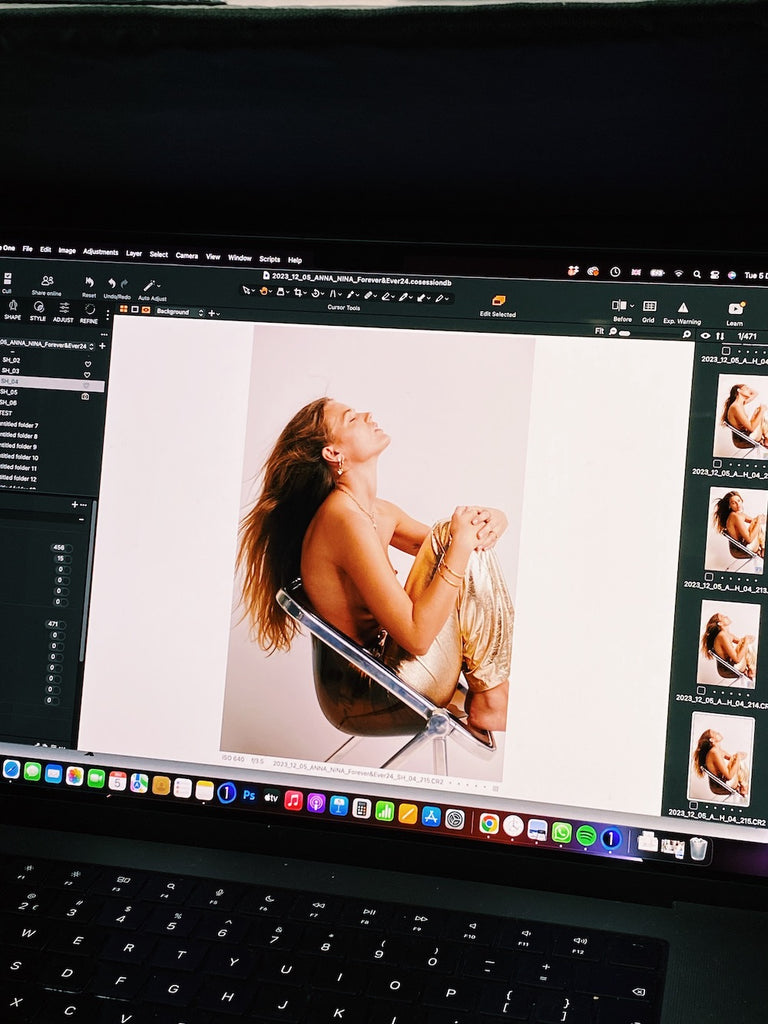The width and height of the screenshot is (768, 1024).
Task: Click the orange Edit Selected icon
Action: coord(498,300)
